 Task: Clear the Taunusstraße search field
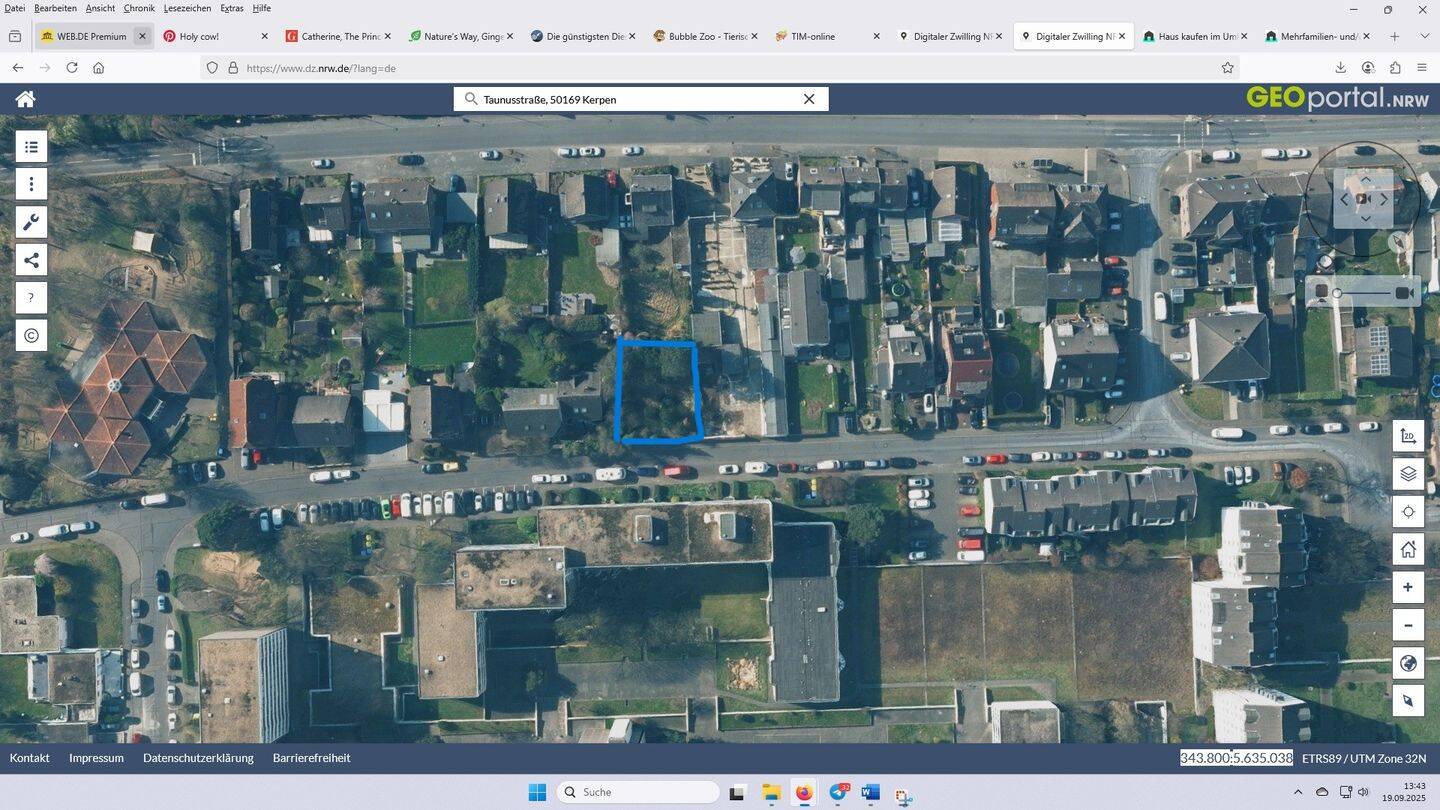(x=808, y=99)
